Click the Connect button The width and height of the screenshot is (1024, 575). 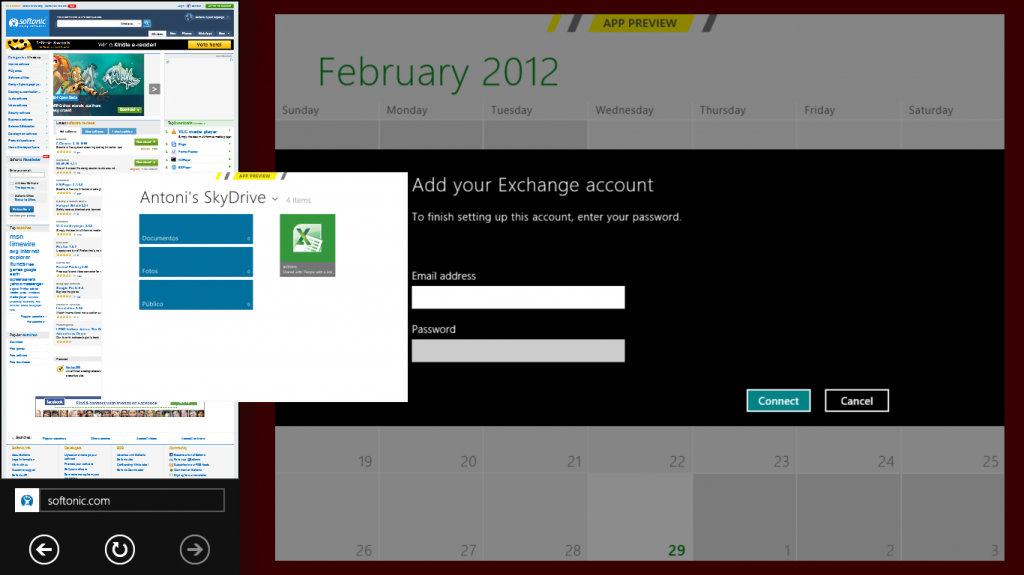tap(778, 401)
